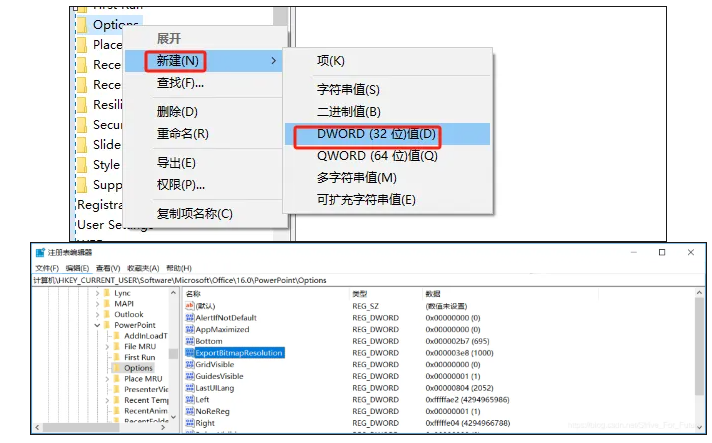Click the First Run key folder icon
The width and height of the screenshot is (712, 443).
(x=117, y=357)
